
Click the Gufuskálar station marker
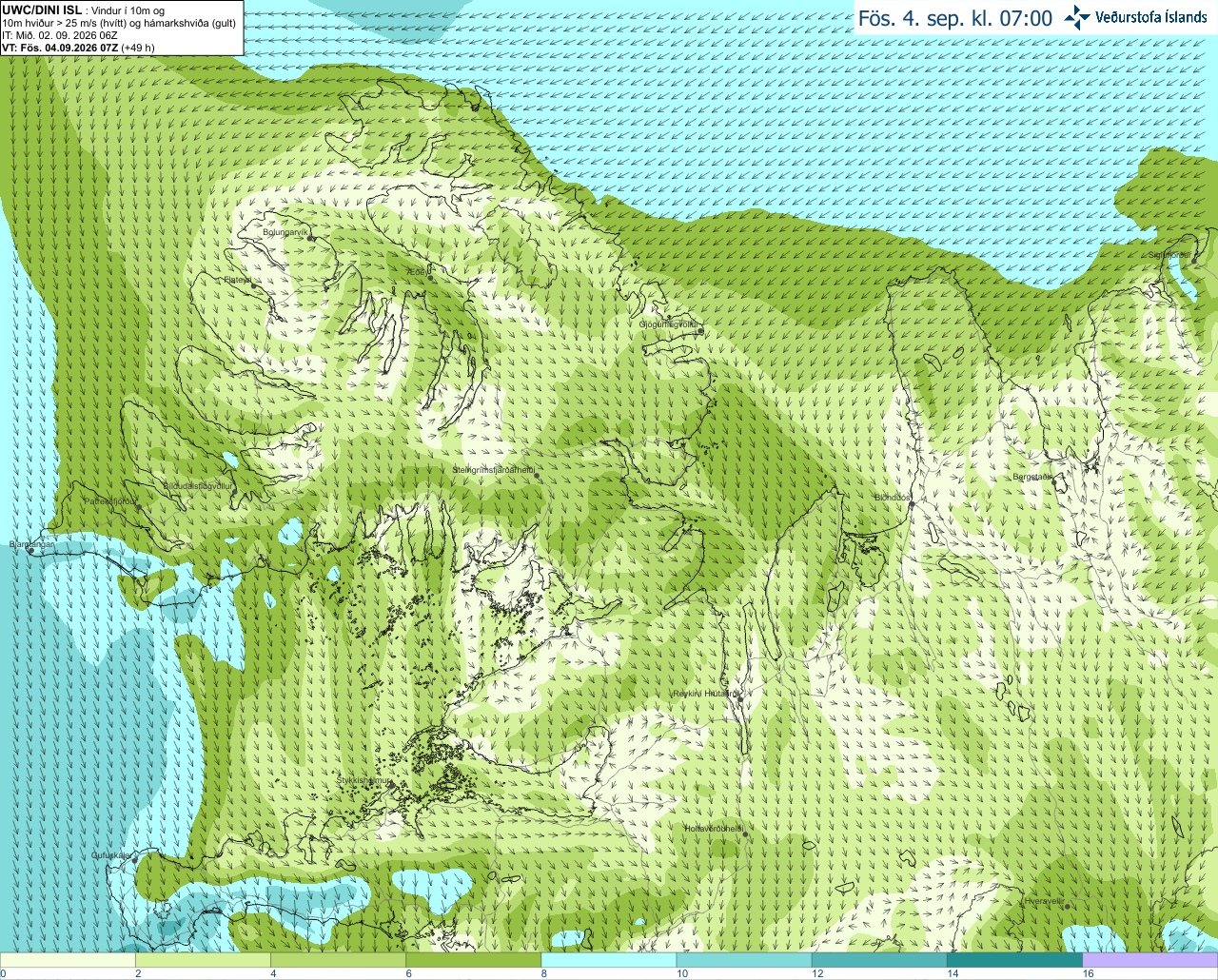pos(135,859)
